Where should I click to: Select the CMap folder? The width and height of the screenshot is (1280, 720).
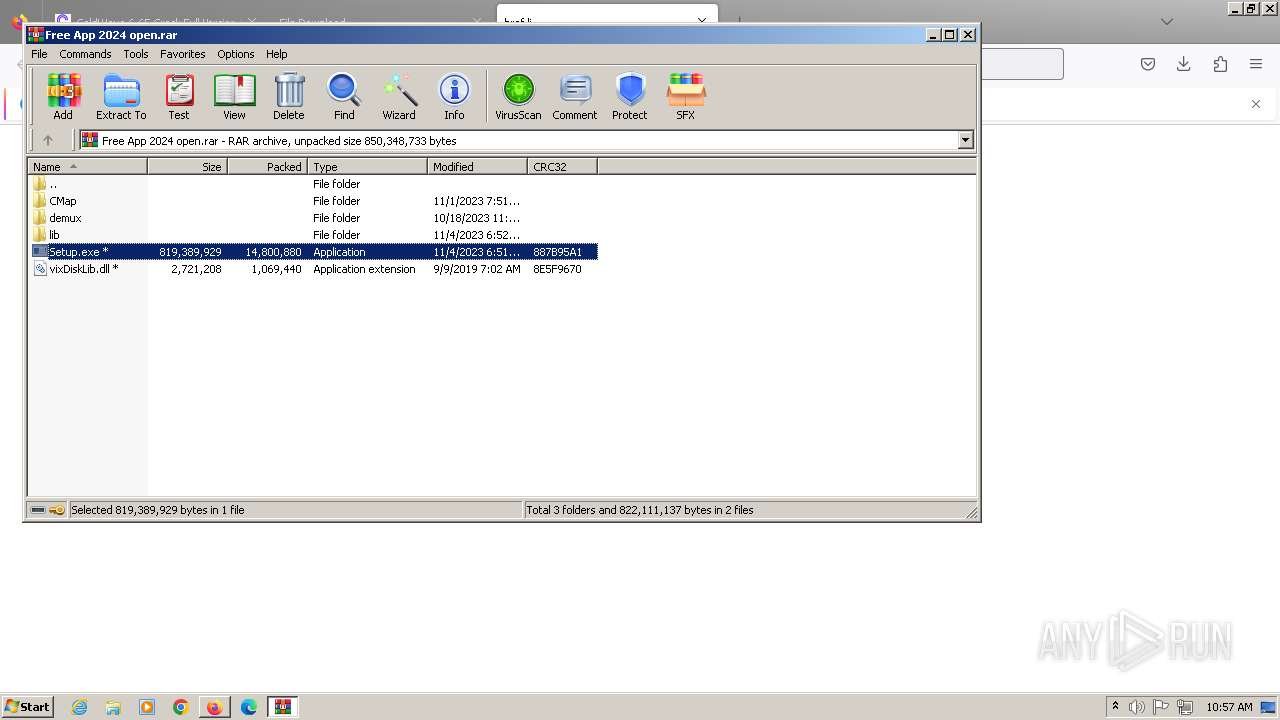point(313,201)
